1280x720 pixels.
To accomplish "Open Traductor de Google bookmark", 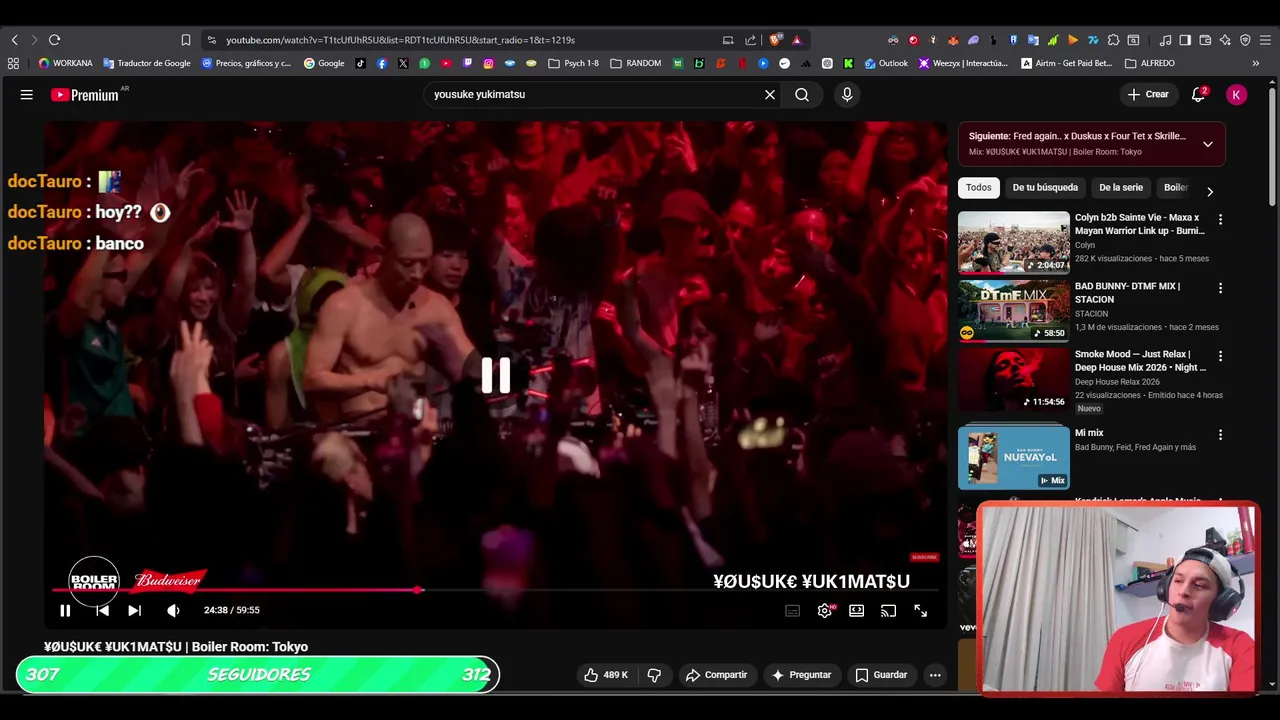I will pos(147,63).
